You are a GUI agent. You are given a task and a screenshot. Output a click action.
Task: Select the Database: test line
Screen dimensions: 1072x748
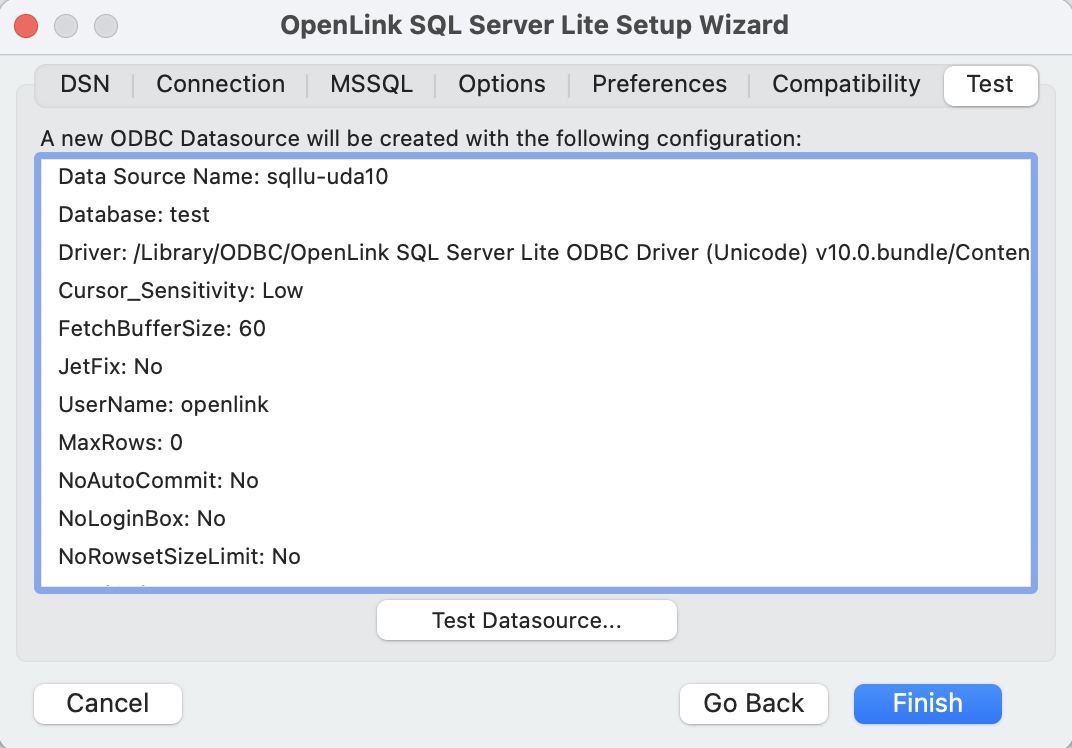pyautogui.click(x=134, y=215)
